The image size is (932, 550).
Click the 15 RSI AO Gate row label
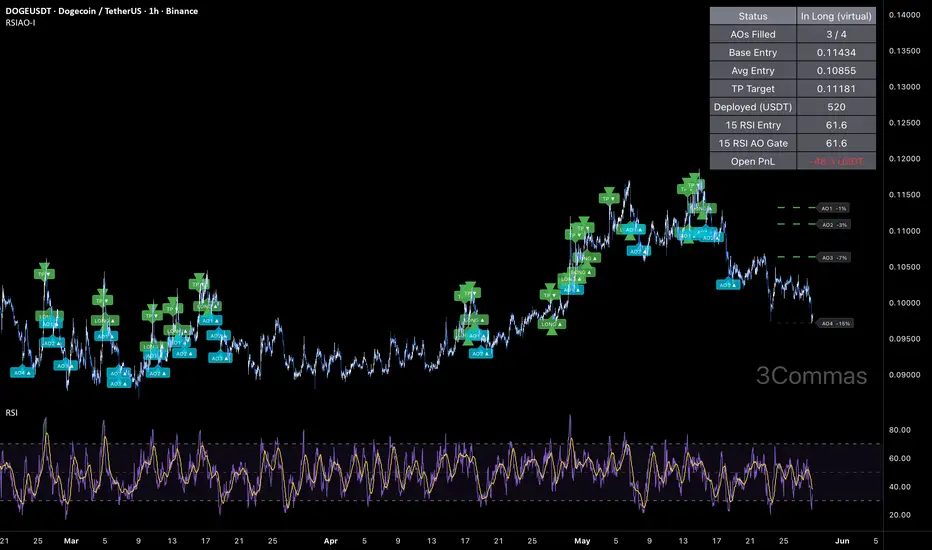pos(752,143)
